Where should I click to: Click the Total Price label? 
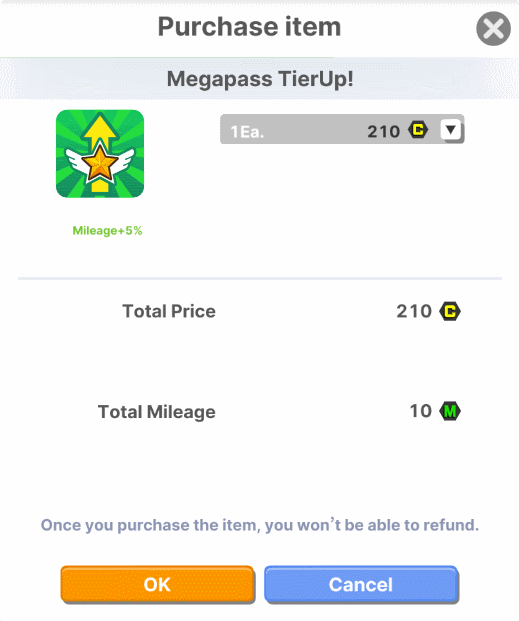[169, 311]
